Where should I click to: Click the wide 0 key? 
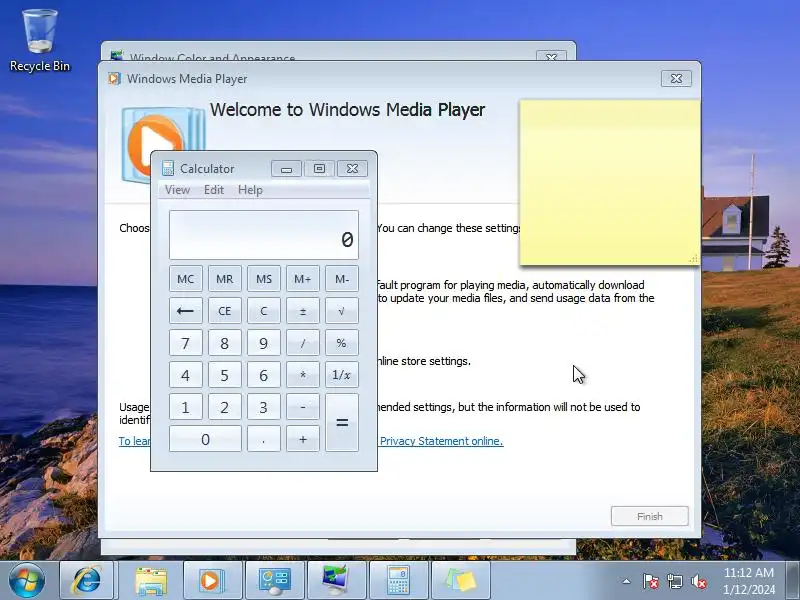(205, 439)
